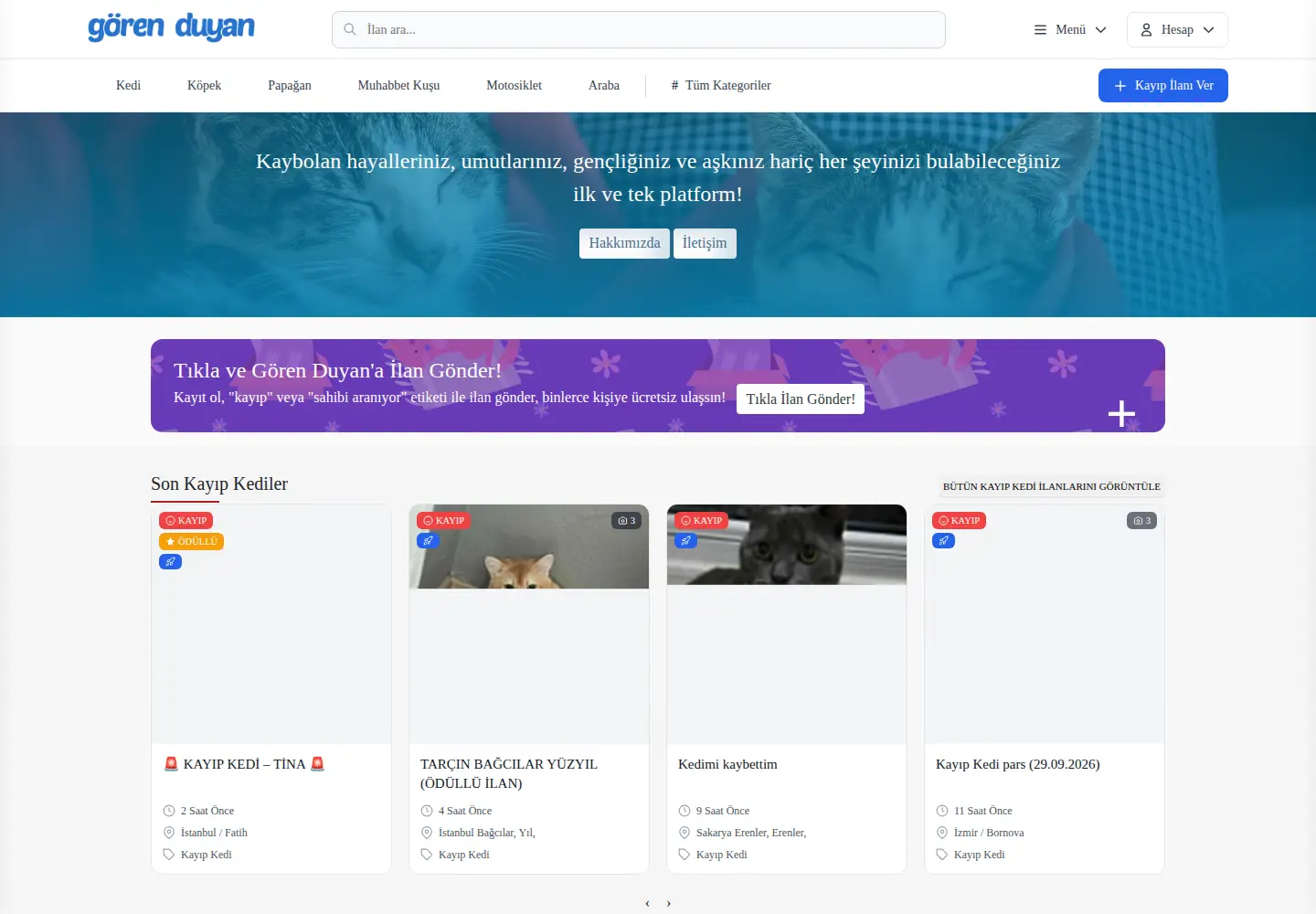Expand the Menü dropdown
This screenshot has width=1316, height=914.
(1070, 29)
